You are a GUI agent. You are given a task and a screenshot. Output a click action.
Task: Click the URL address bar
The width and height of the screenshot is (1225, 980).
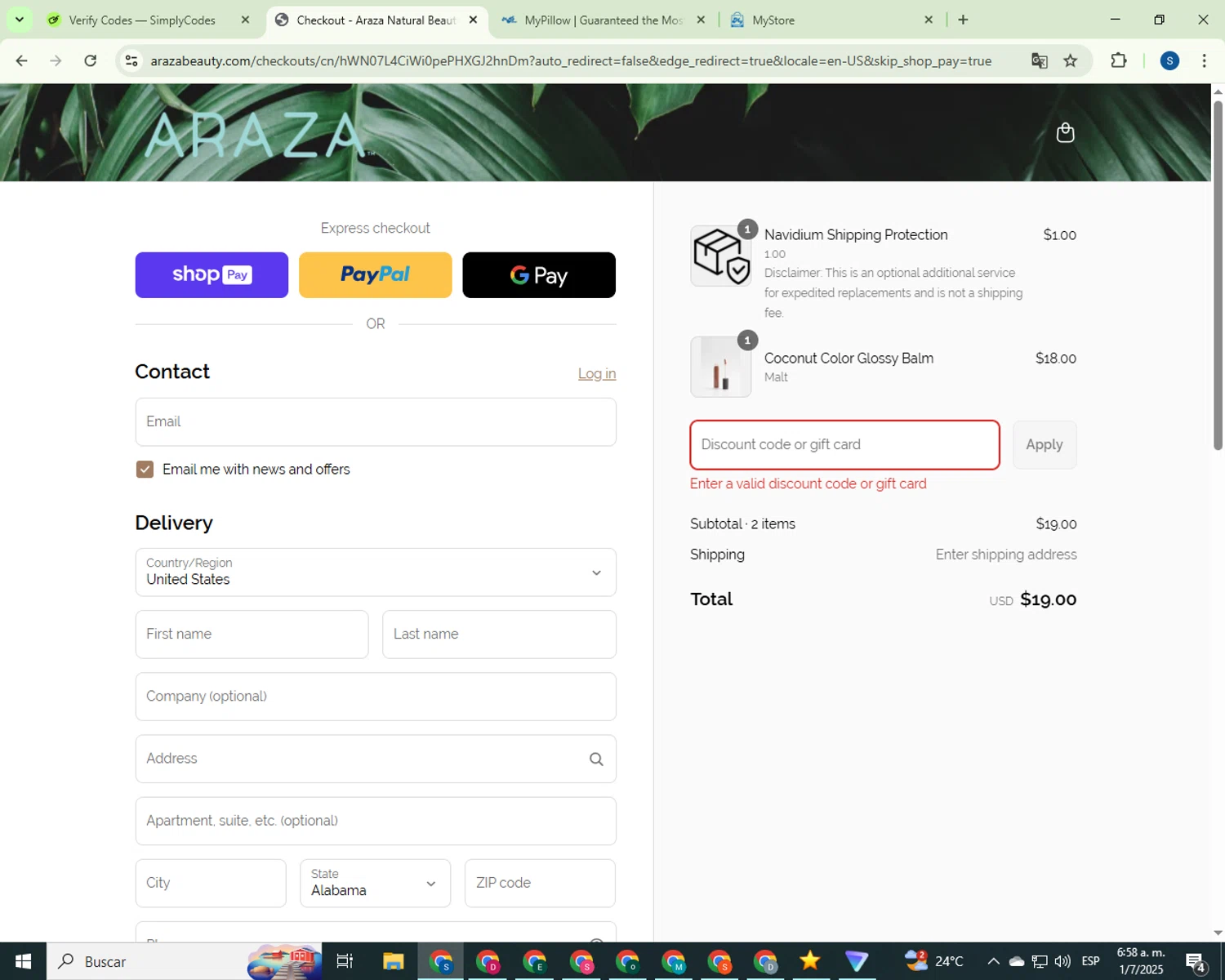[572, 61]
